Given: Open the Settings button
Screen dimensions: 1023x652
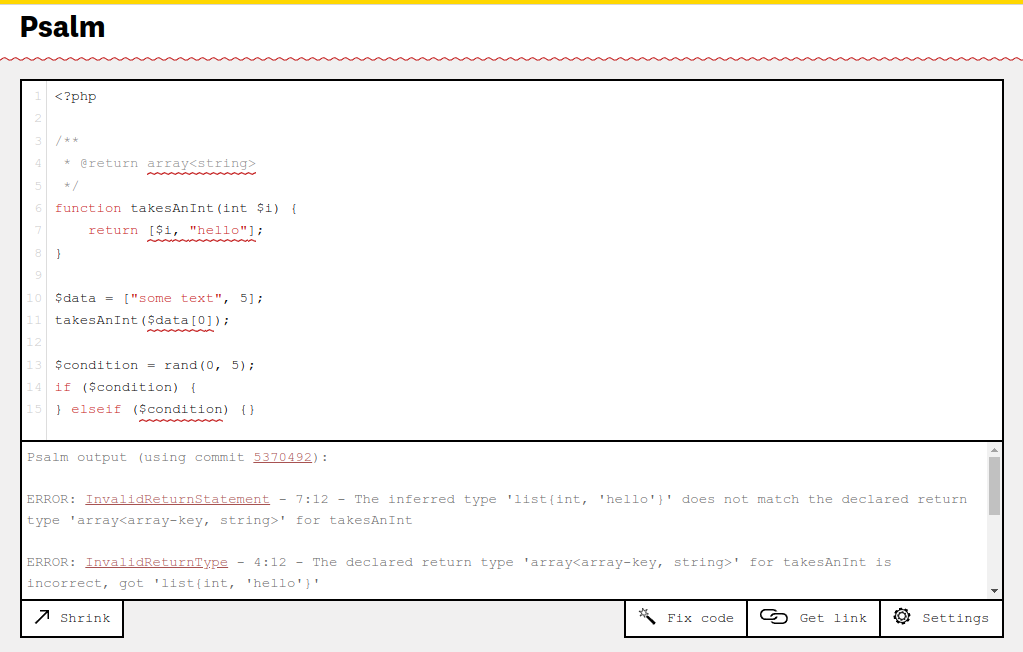Looking at the screenshot, I should [941, 618].
